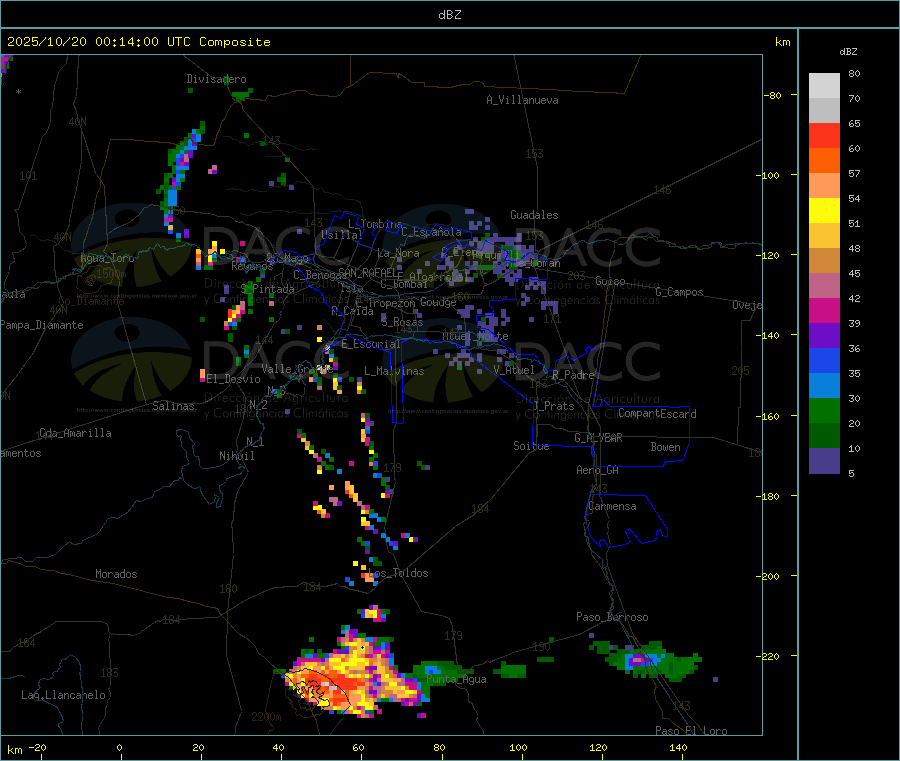Screen dimensions: 900x761
Task: Click the Carmensa district blue outline
Action: click(626, 521)
